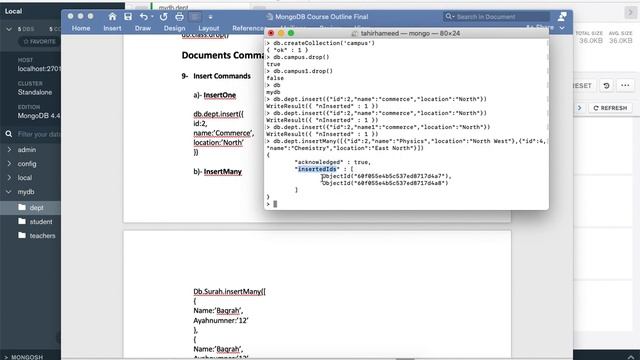Expand the config database

click(9, 163)
